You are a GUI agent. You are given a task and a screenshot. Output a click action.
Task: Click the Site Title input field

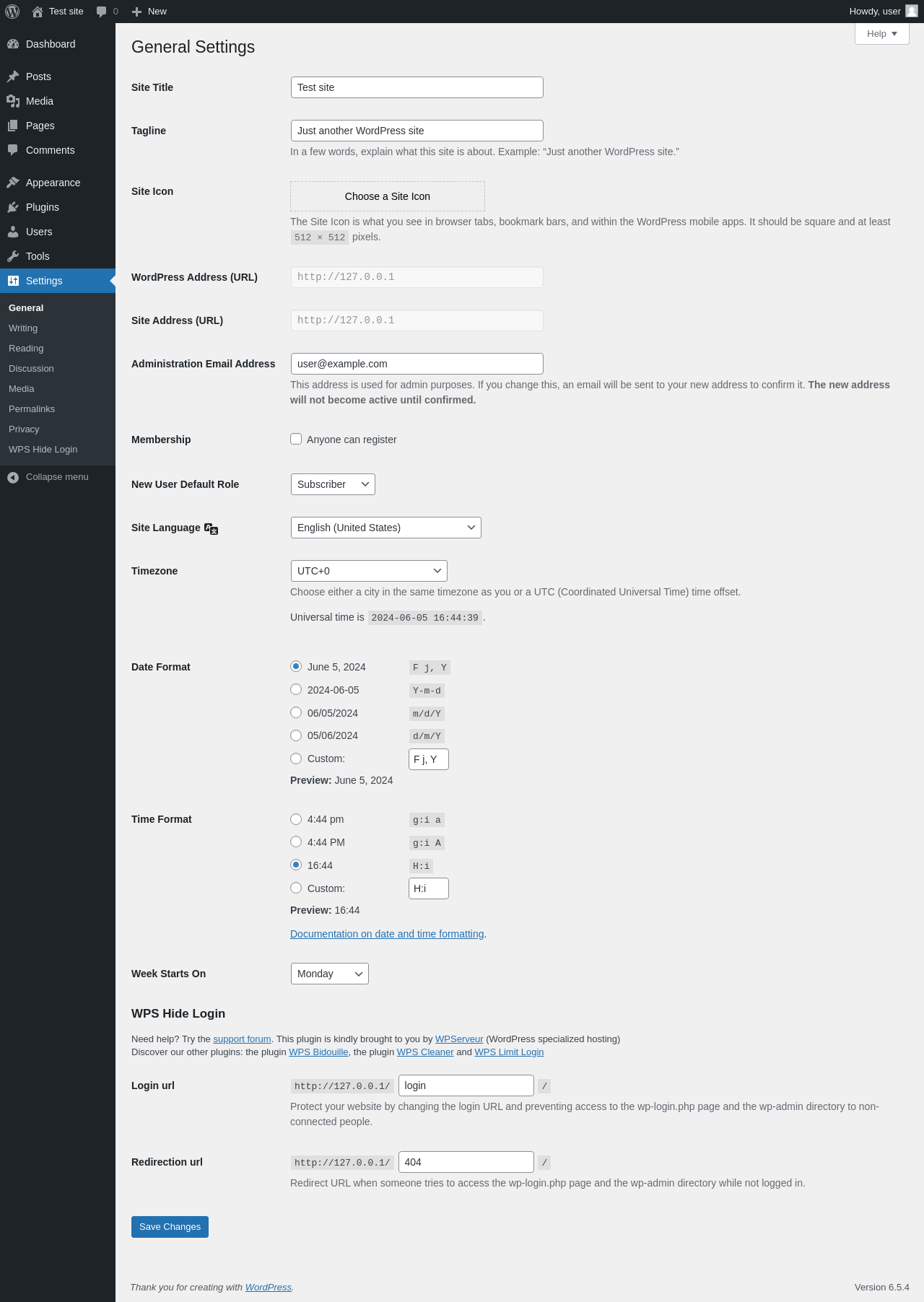pyautogui.click(x=417, y=87)
